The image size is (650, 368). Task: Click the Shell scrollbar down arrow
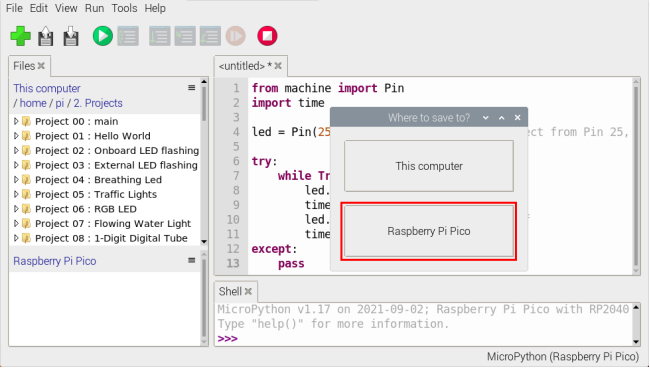point(636,342)
